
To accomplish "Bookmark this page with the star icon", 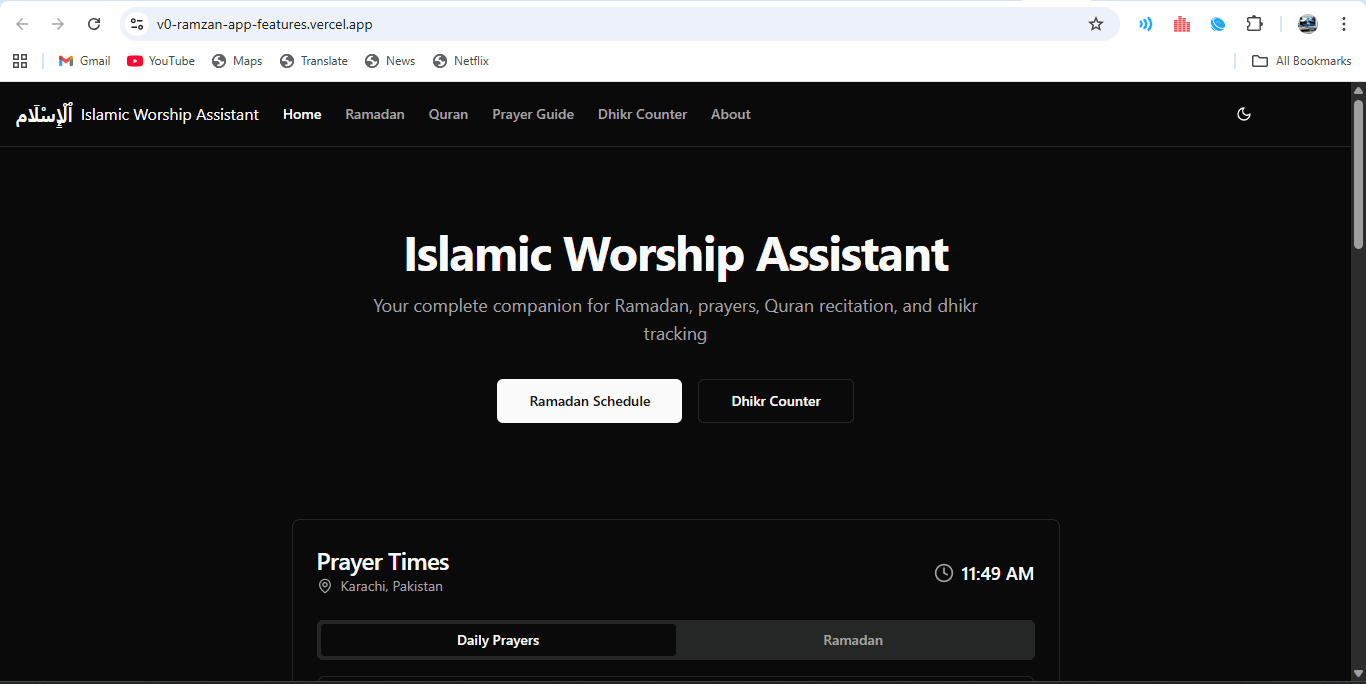I will (1096, 24).
